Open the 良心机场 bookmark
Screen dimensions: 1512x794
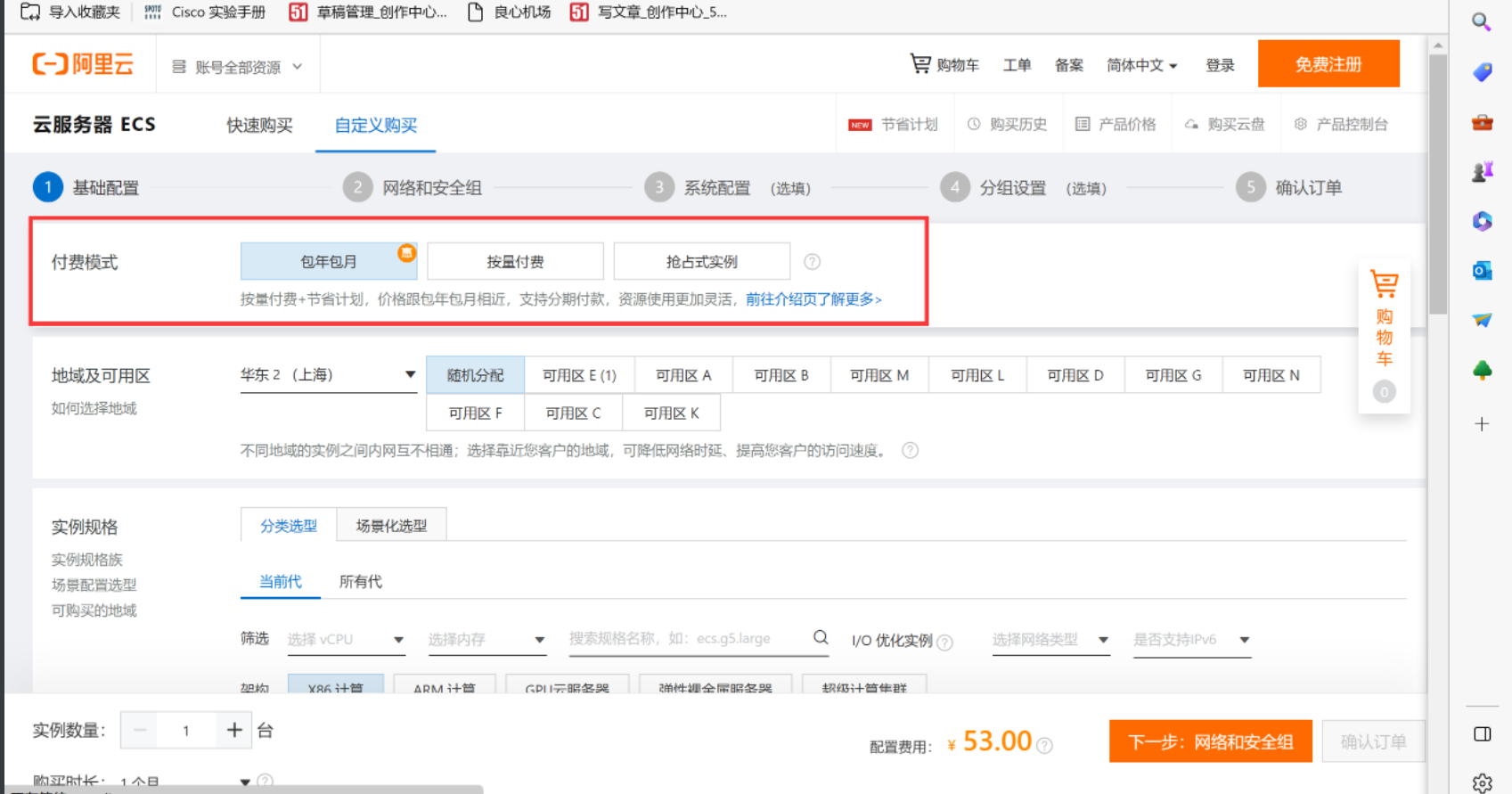[510, 12]
